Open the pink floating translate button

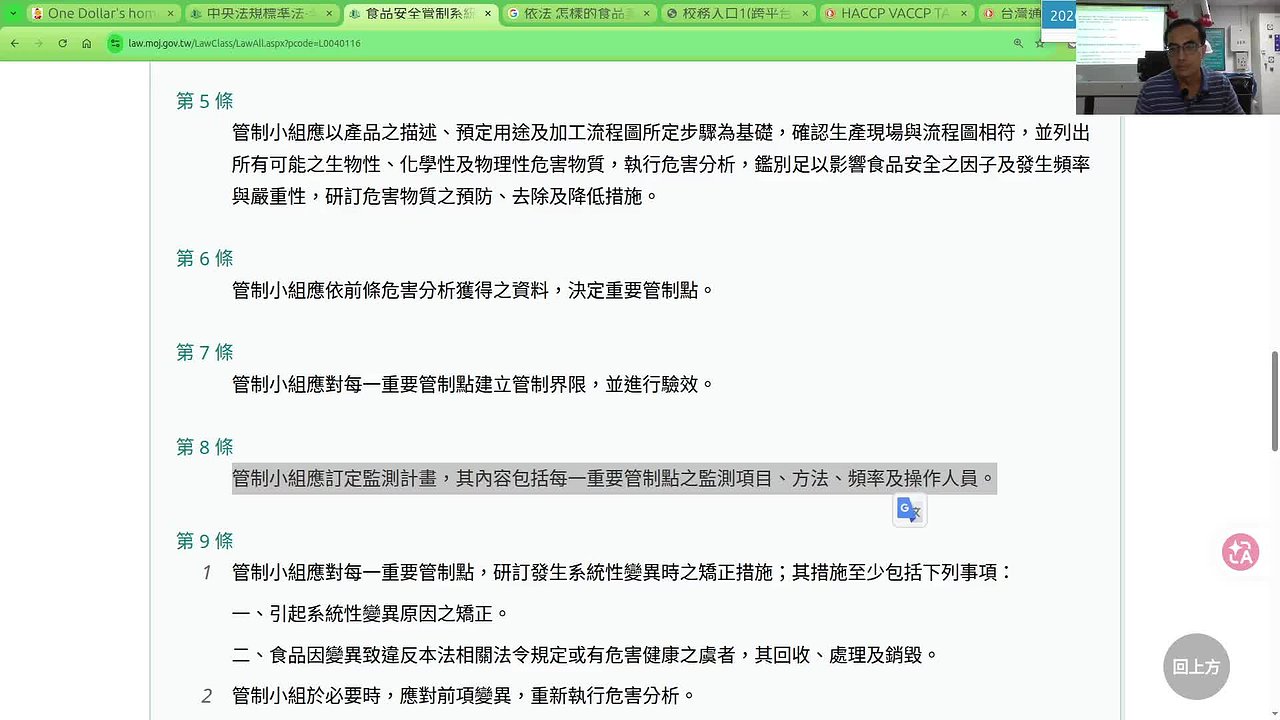click(1240, 552)
